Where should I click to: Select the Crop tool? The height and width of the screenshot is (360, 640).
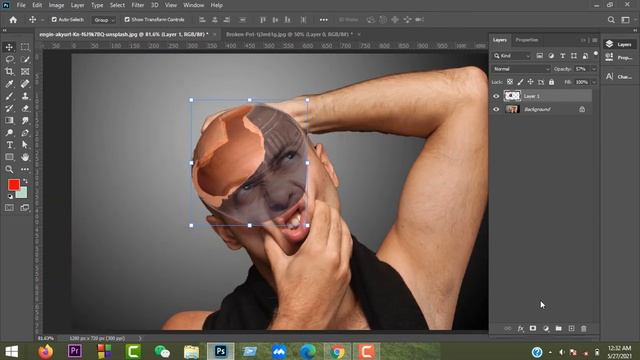tap(9, 72)
